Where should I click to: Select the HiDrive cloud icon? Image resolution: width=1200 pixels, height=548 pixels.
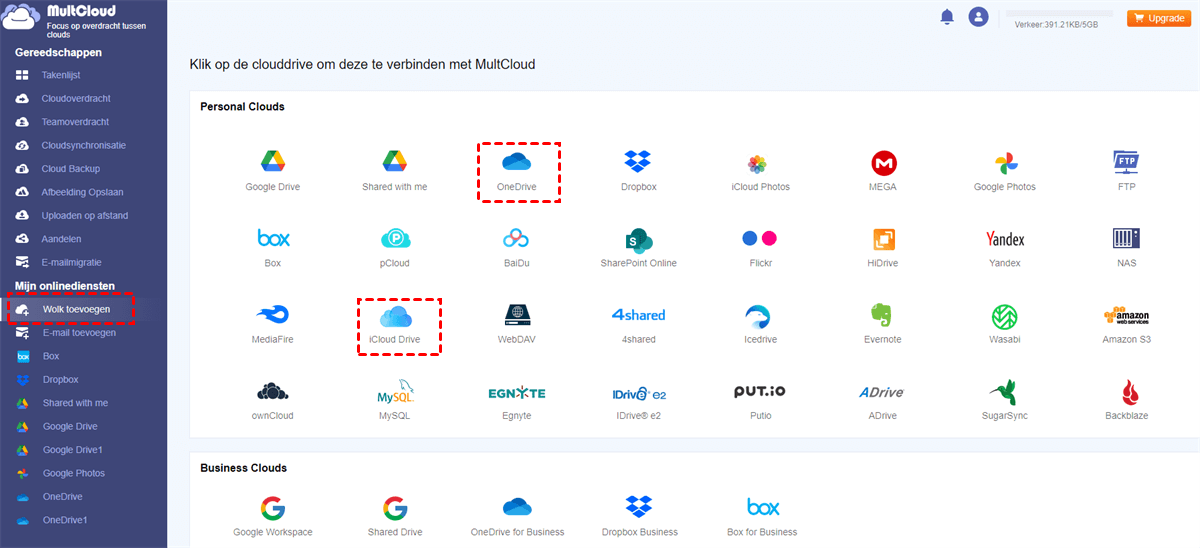click(883, 239)
